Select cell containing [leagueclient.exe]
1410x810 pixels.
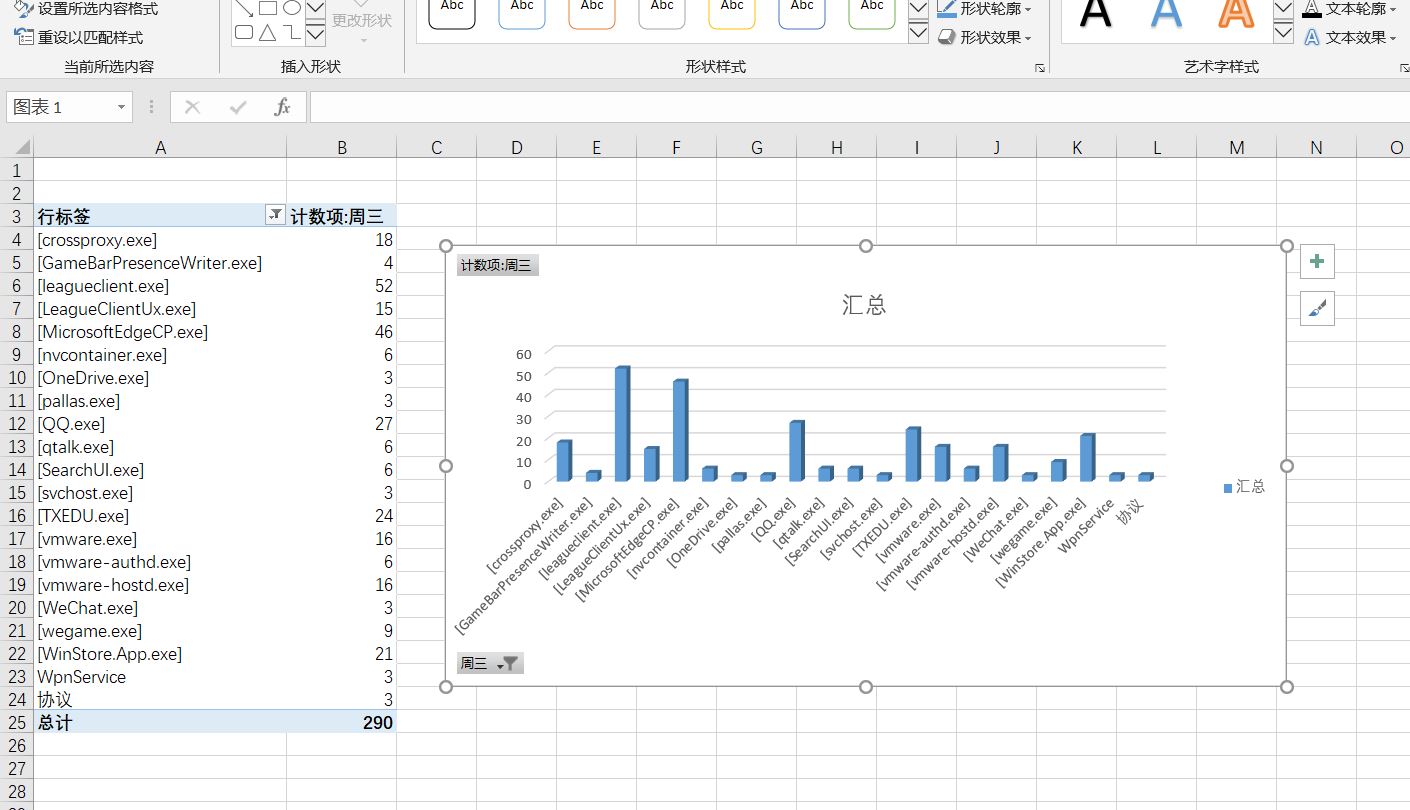click(x=160, y=286)
